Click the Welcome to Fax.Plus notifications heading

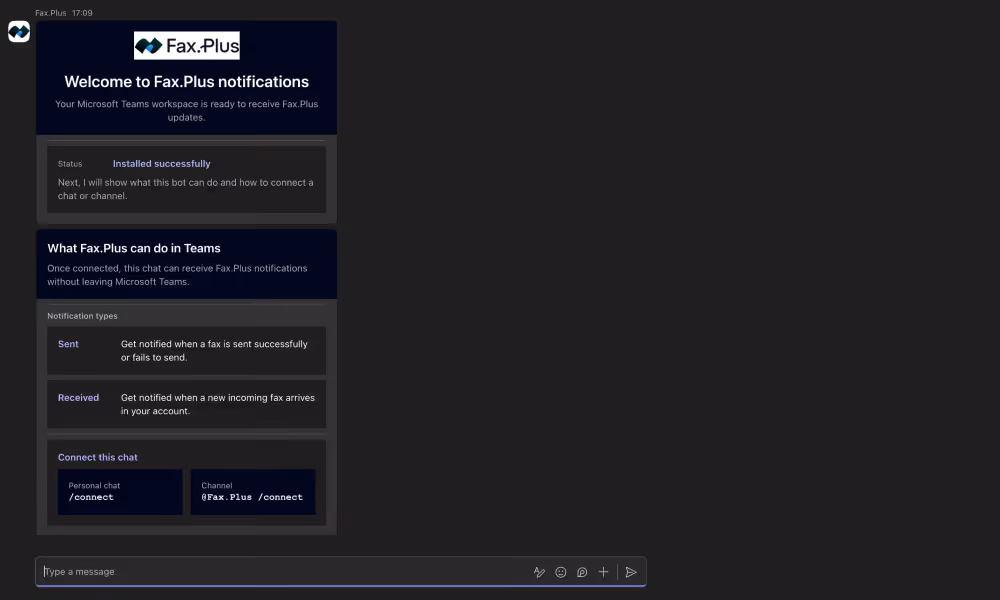pyautogui.click(x=186, y=82)
